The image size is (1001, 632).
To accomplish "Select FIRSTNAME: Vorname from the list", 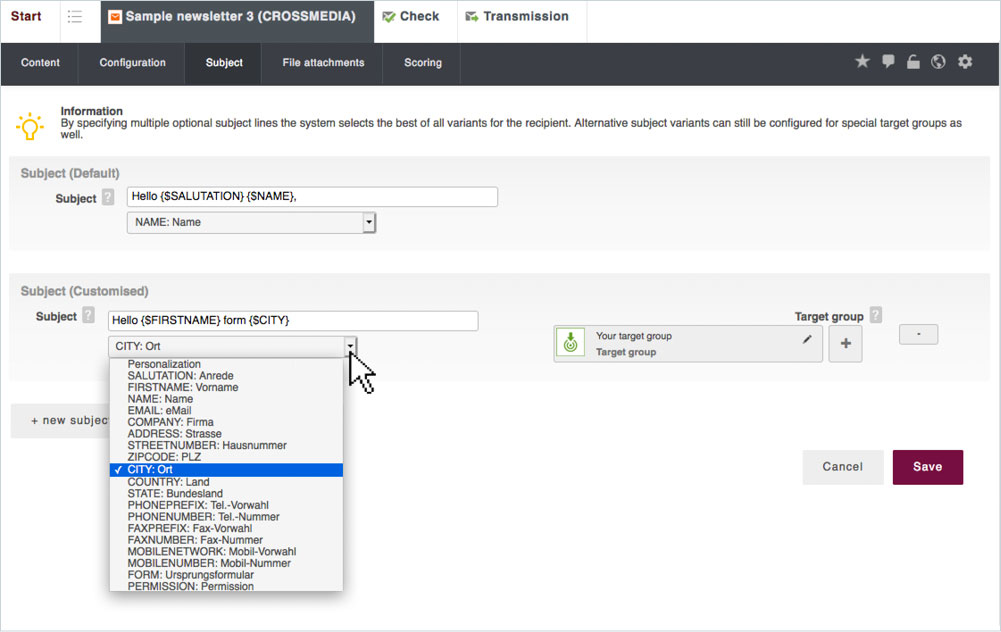I will click(x=182, y=388).
